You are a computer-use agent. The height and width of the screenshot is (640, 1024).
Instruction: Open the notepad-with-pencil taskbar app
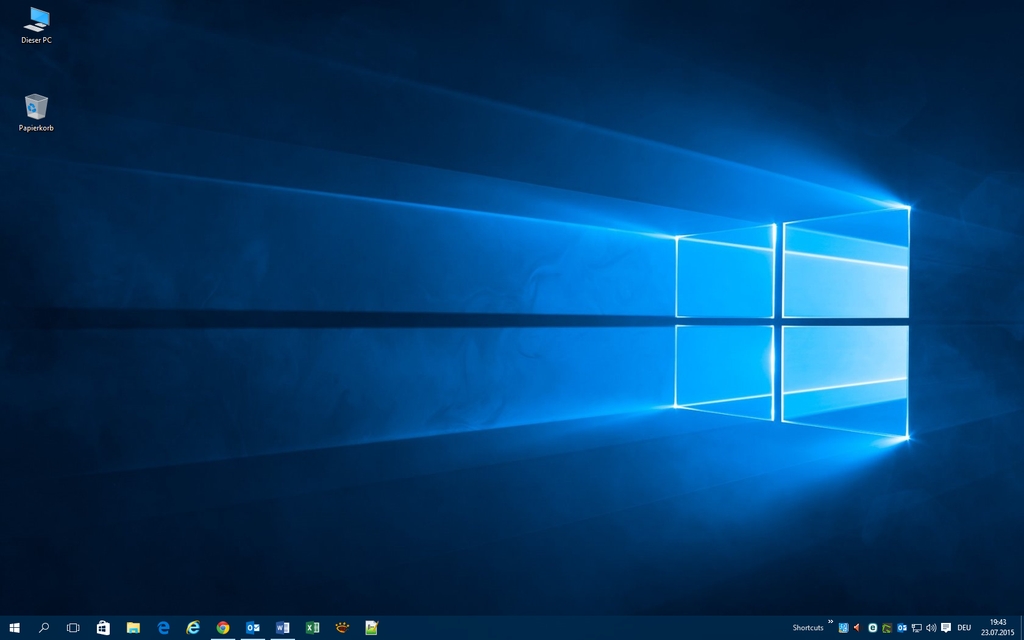[x=372, y=628]
